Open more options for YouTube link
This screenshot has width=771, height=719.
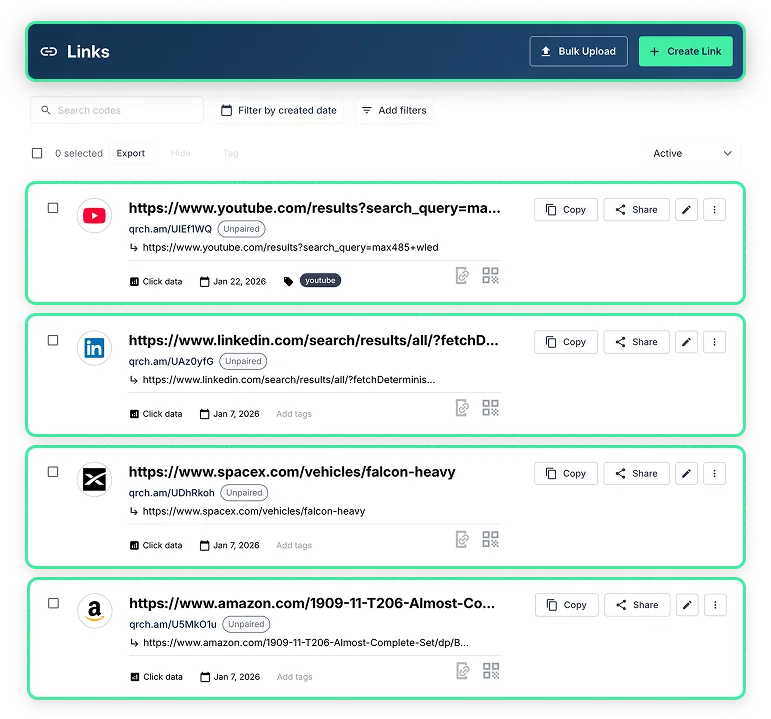714,210
